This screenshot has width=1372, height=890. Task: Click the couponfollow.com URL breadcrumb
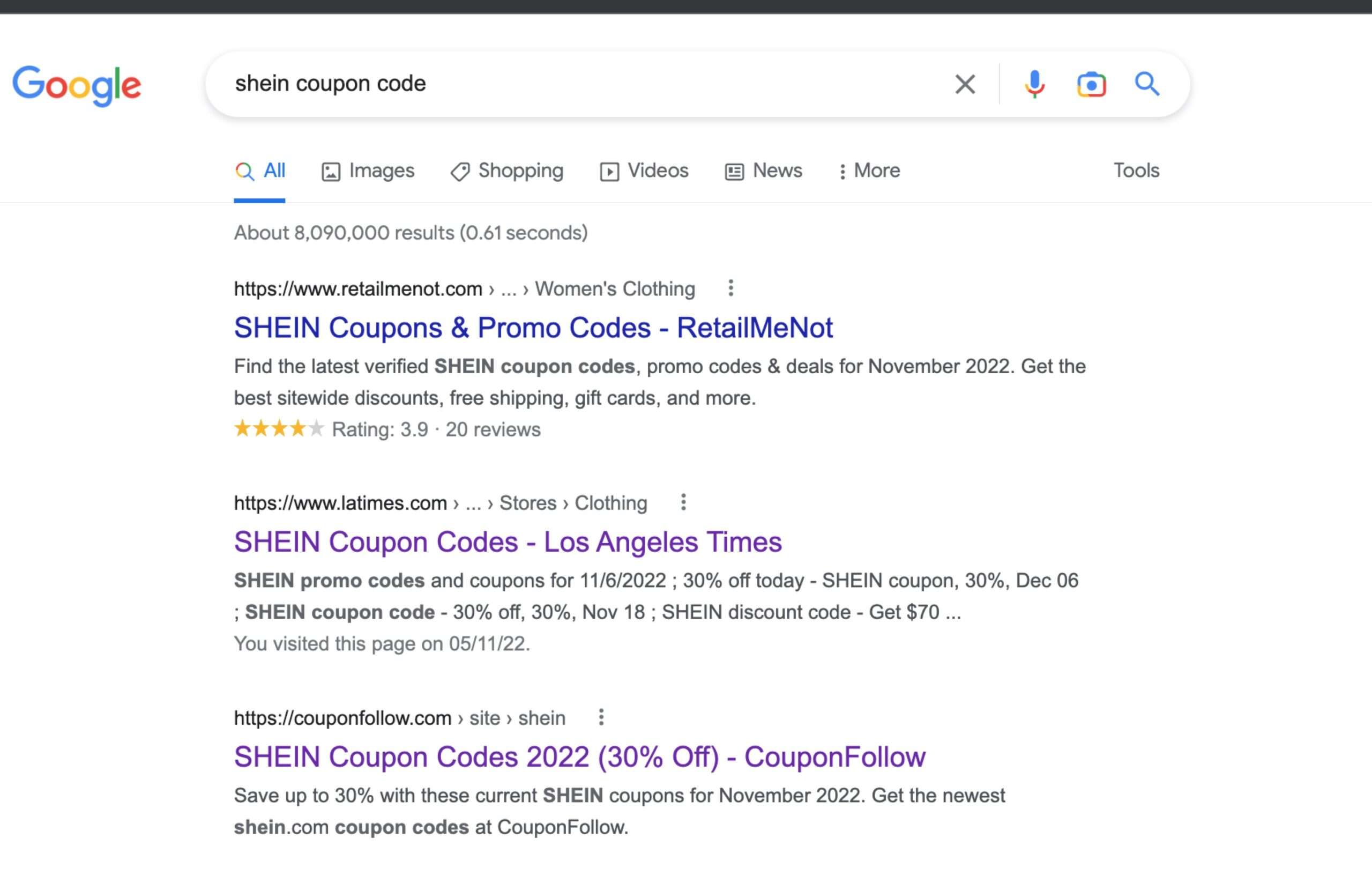[x=399, y=718]
